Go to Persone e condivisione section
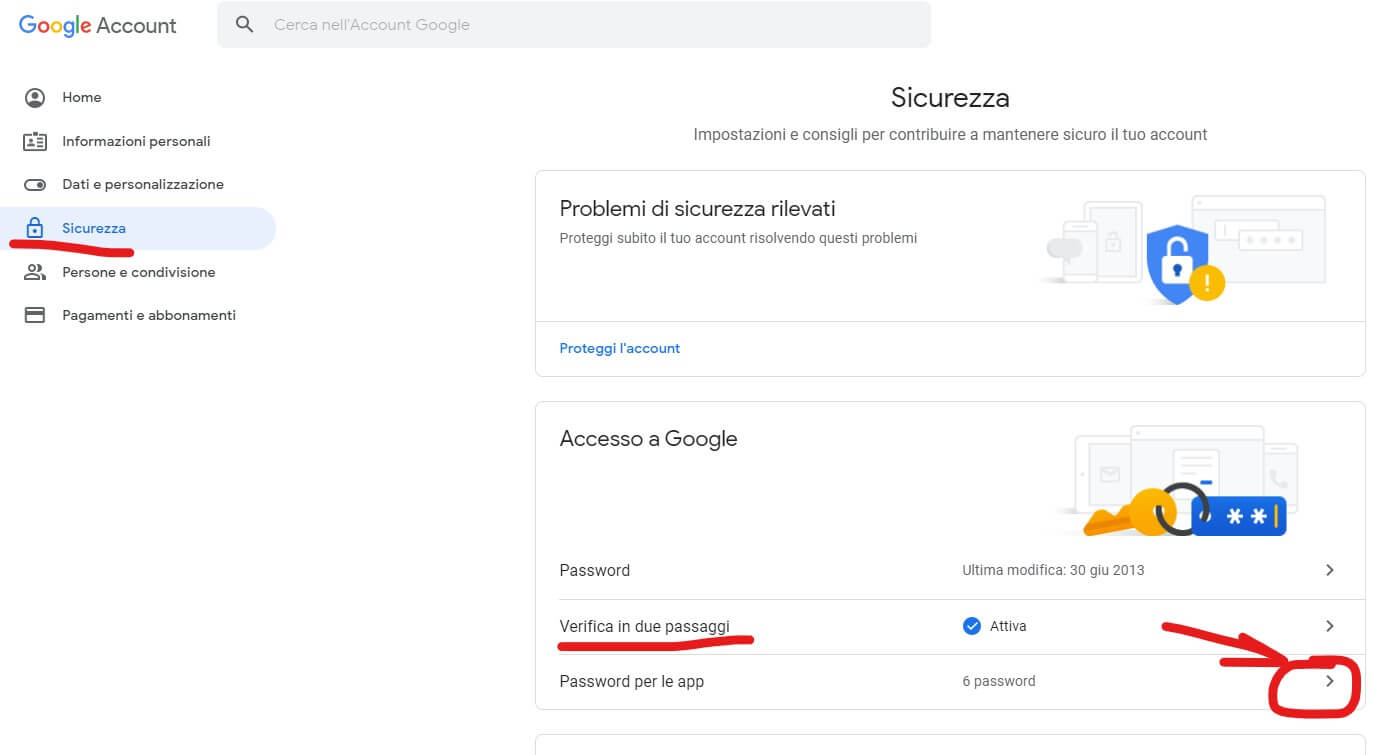Image resolution: width=1374 pixels, height=755 pixels. [x=138, y=272]
